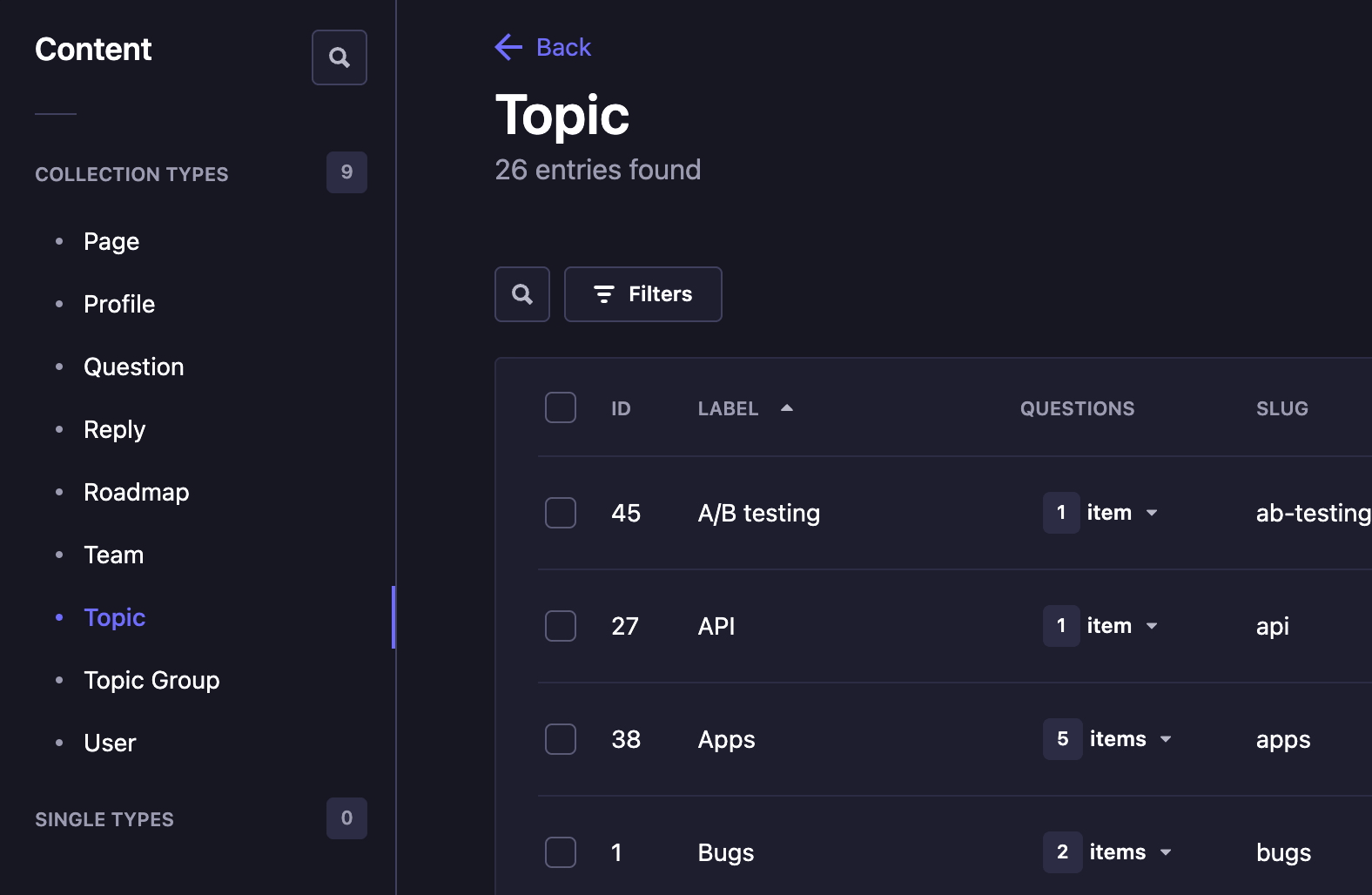The image size is (1372, 895).
Task: Toggle the LABEL column sort arrow
Action: coord(787,407)
